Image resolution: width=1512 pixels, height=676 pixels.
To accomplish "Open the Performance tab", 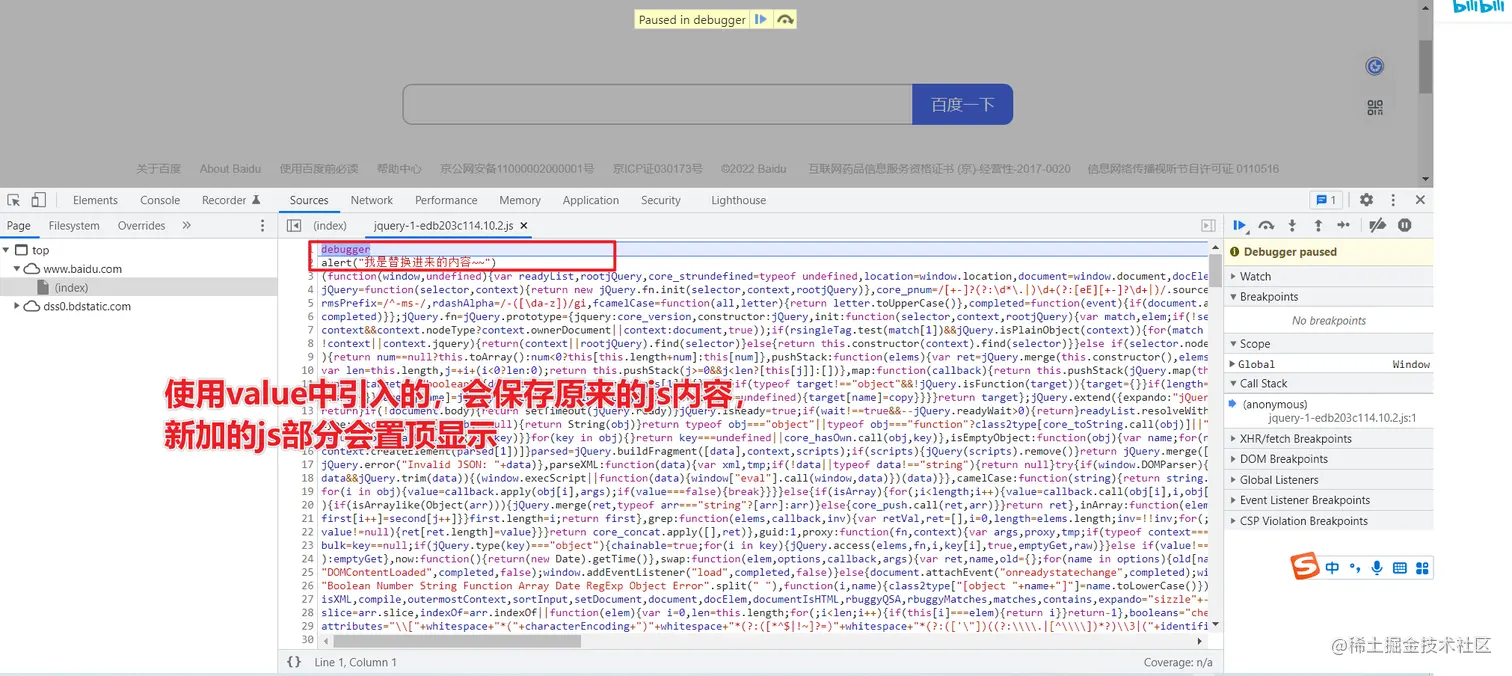I will [446, 200].
